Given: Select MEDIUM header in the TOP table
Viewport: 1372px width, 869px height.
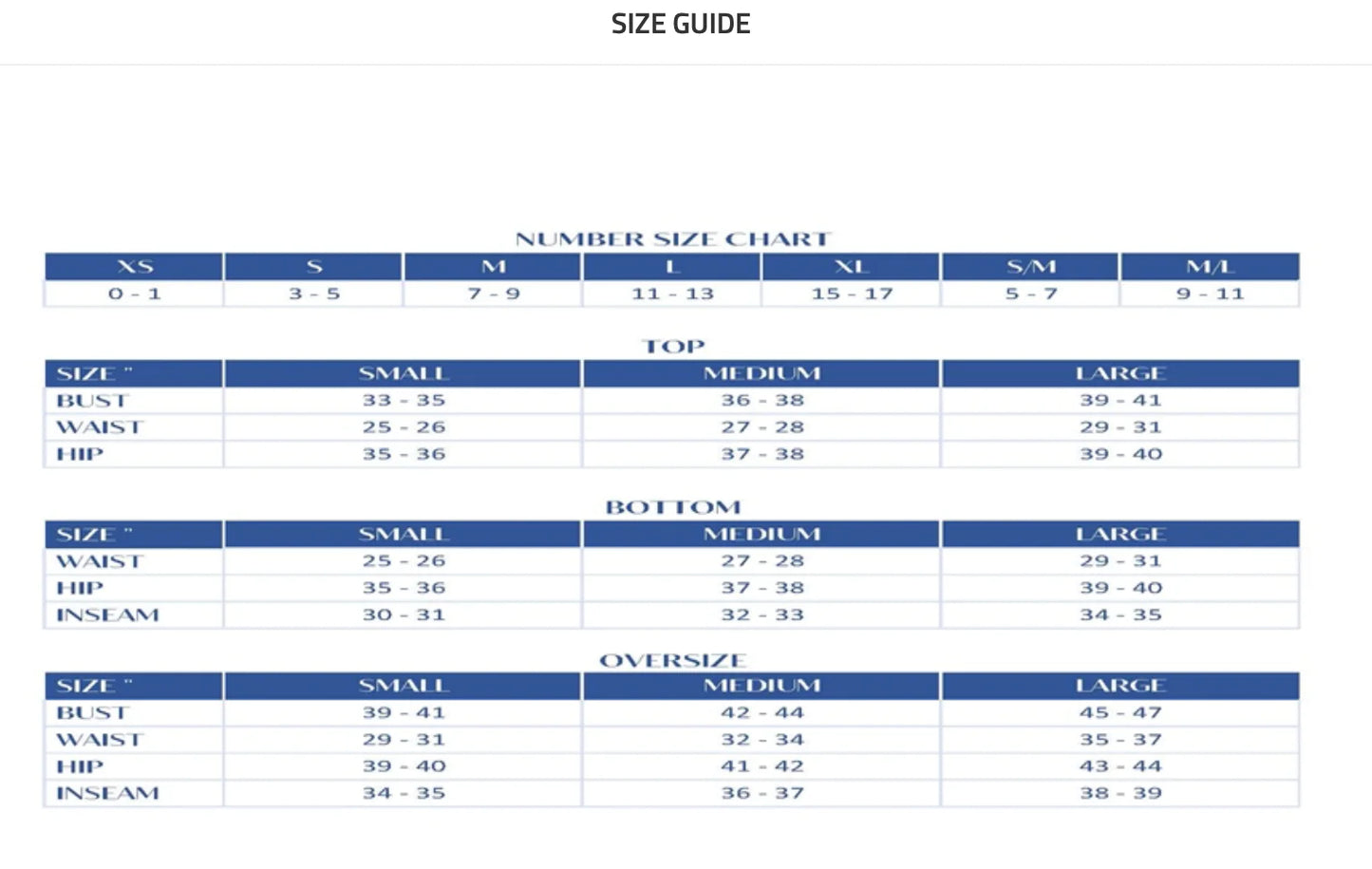Looking at the screenshot, I should pyautogui.click(x=761, y=373).
